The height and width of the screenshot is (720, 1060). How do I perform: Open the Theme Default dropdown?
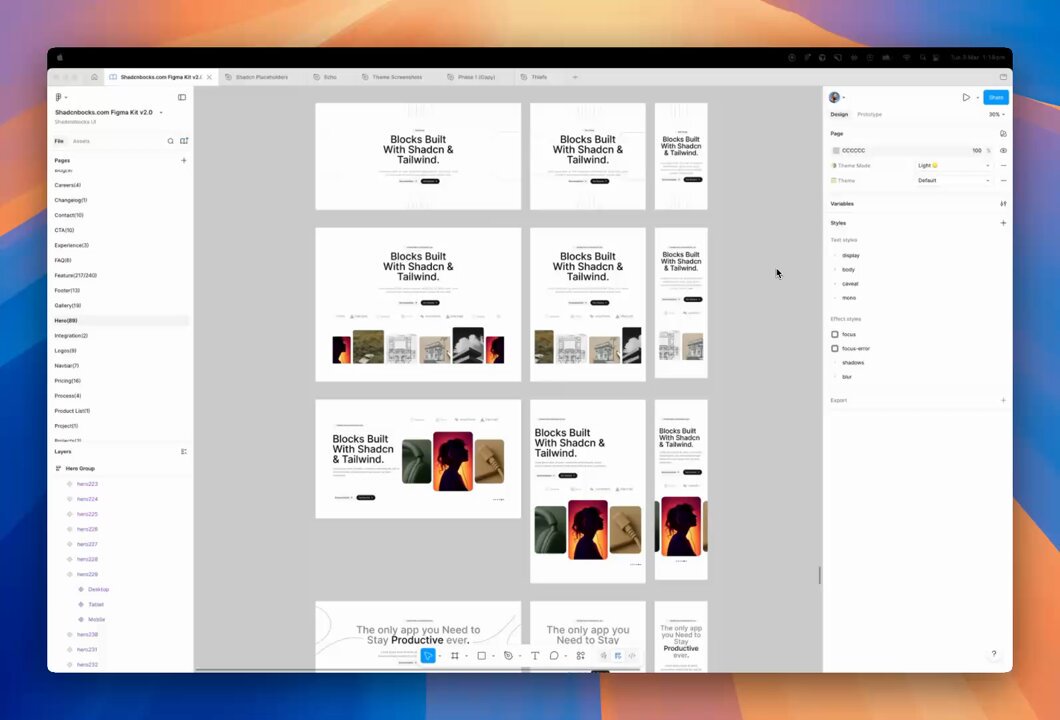[953, 181]
